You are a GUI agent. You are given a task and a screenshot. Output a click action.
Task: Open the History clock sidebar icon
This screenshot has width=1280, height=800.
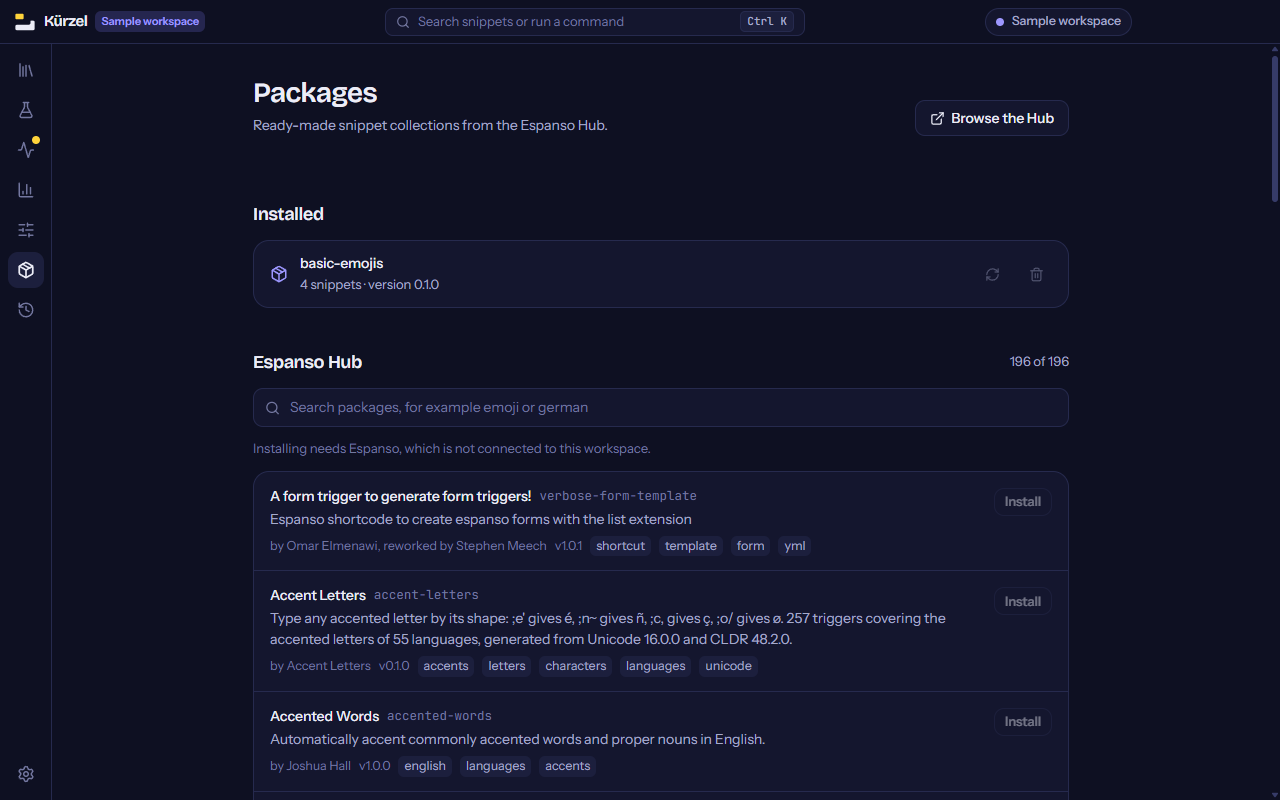[x=26, y=310]
